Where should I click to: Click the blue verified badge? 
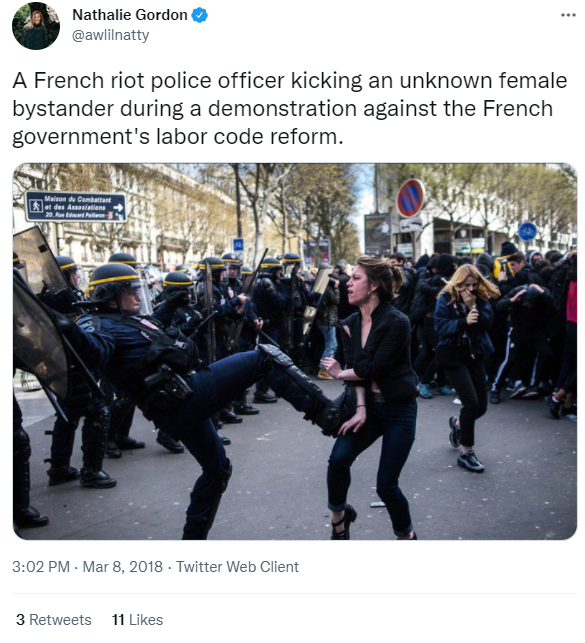click(x=200, y=15)
